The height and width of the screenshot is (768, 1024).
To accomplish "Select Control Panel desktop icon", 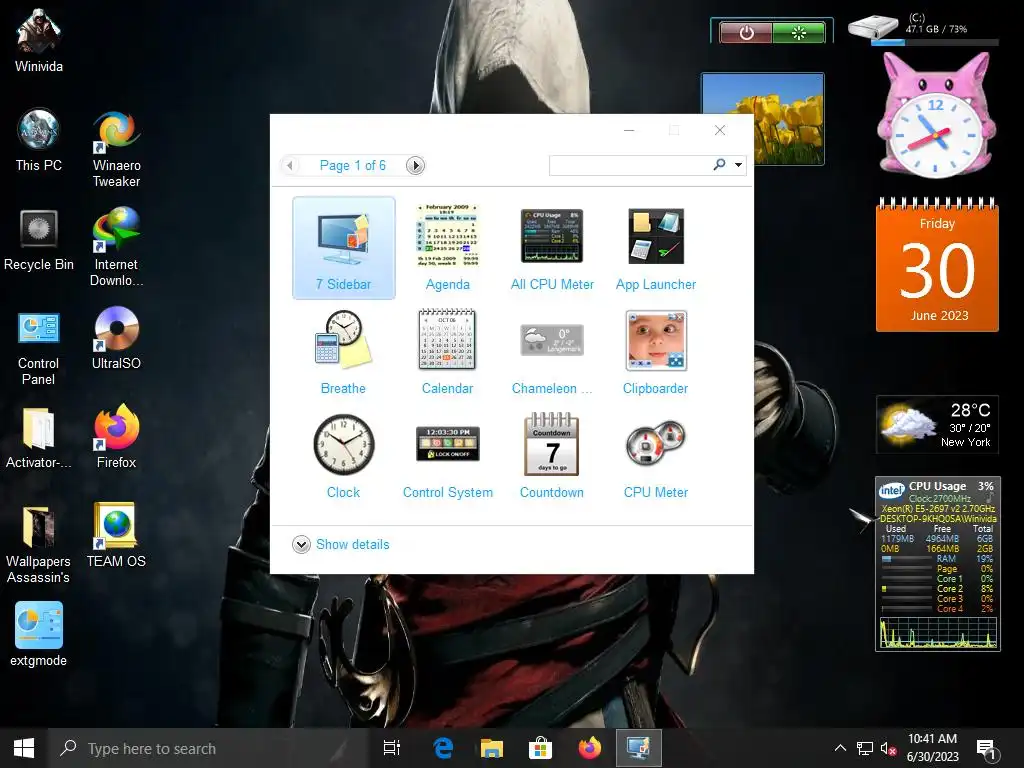I will (x=39, y=347).
